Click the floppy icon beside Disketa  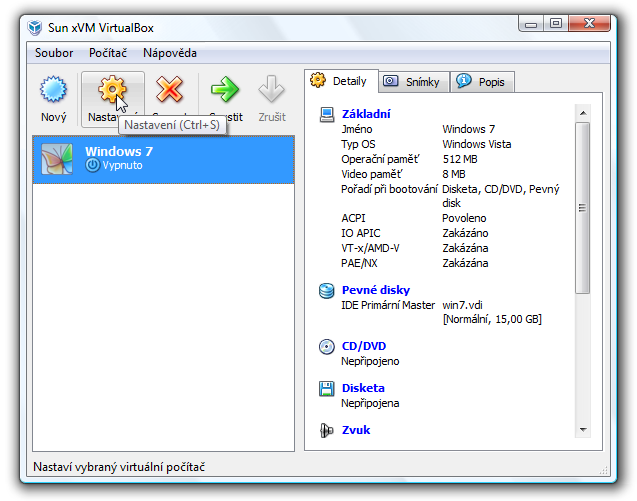point(327,388)
